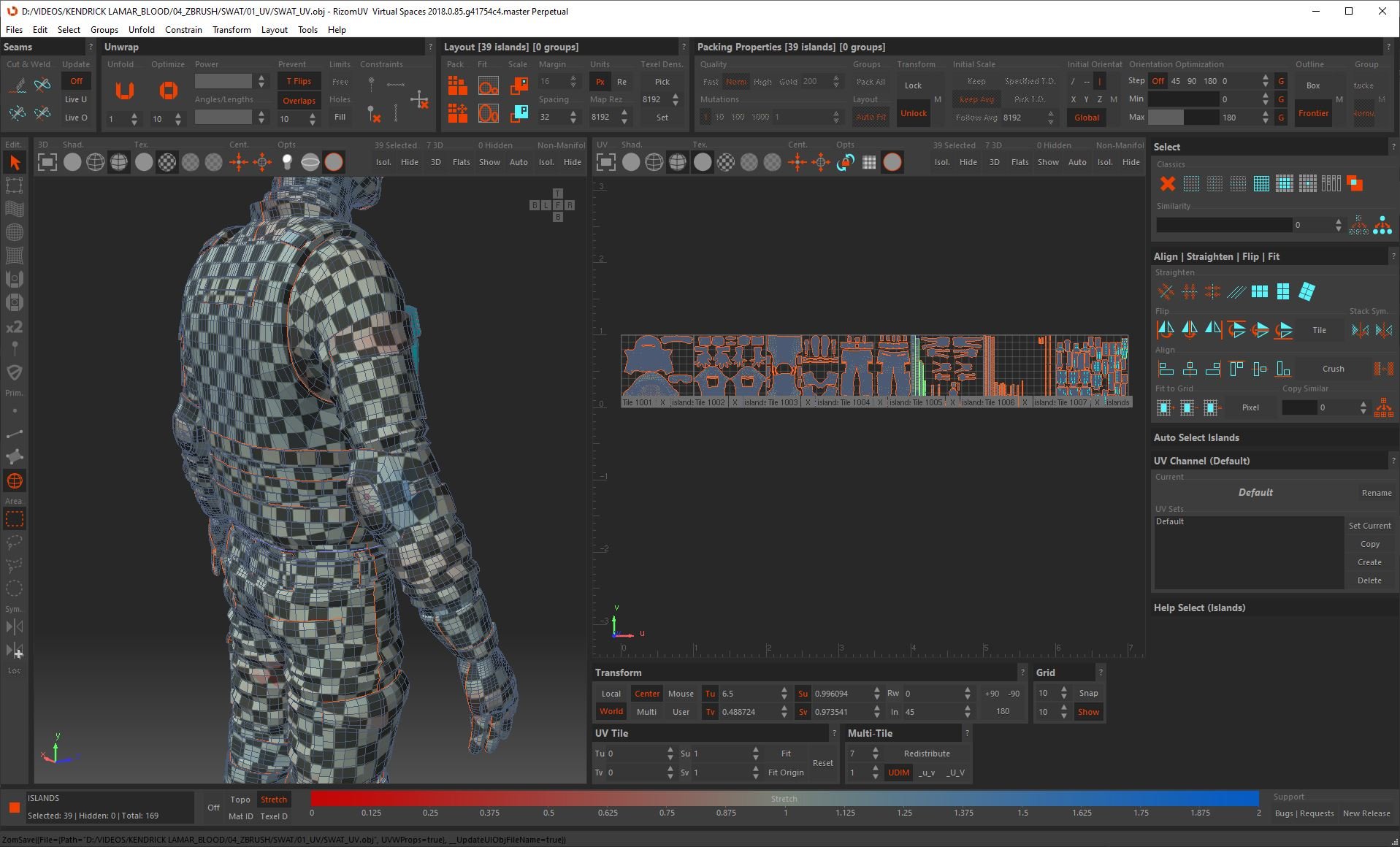Open the Layout menu
The image size is (1400, 847).
(274, 30)
